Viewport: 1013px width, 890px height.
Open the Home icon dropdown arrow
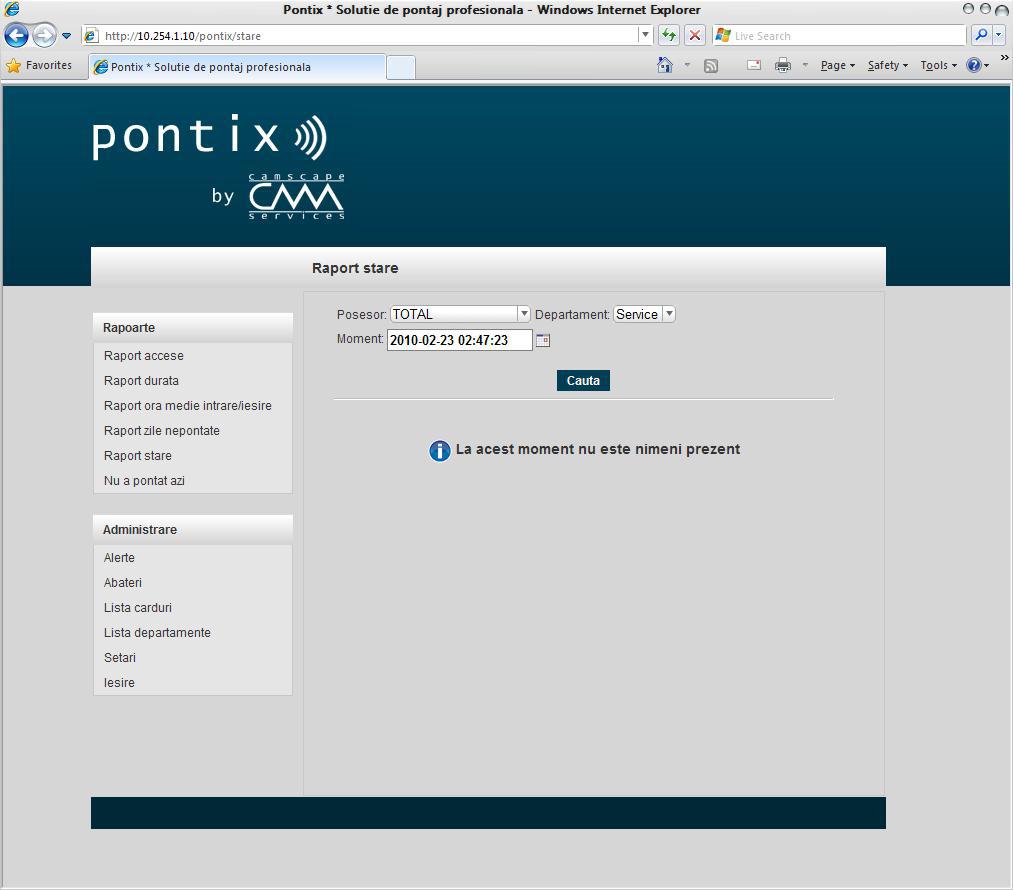tap(687, 65)
